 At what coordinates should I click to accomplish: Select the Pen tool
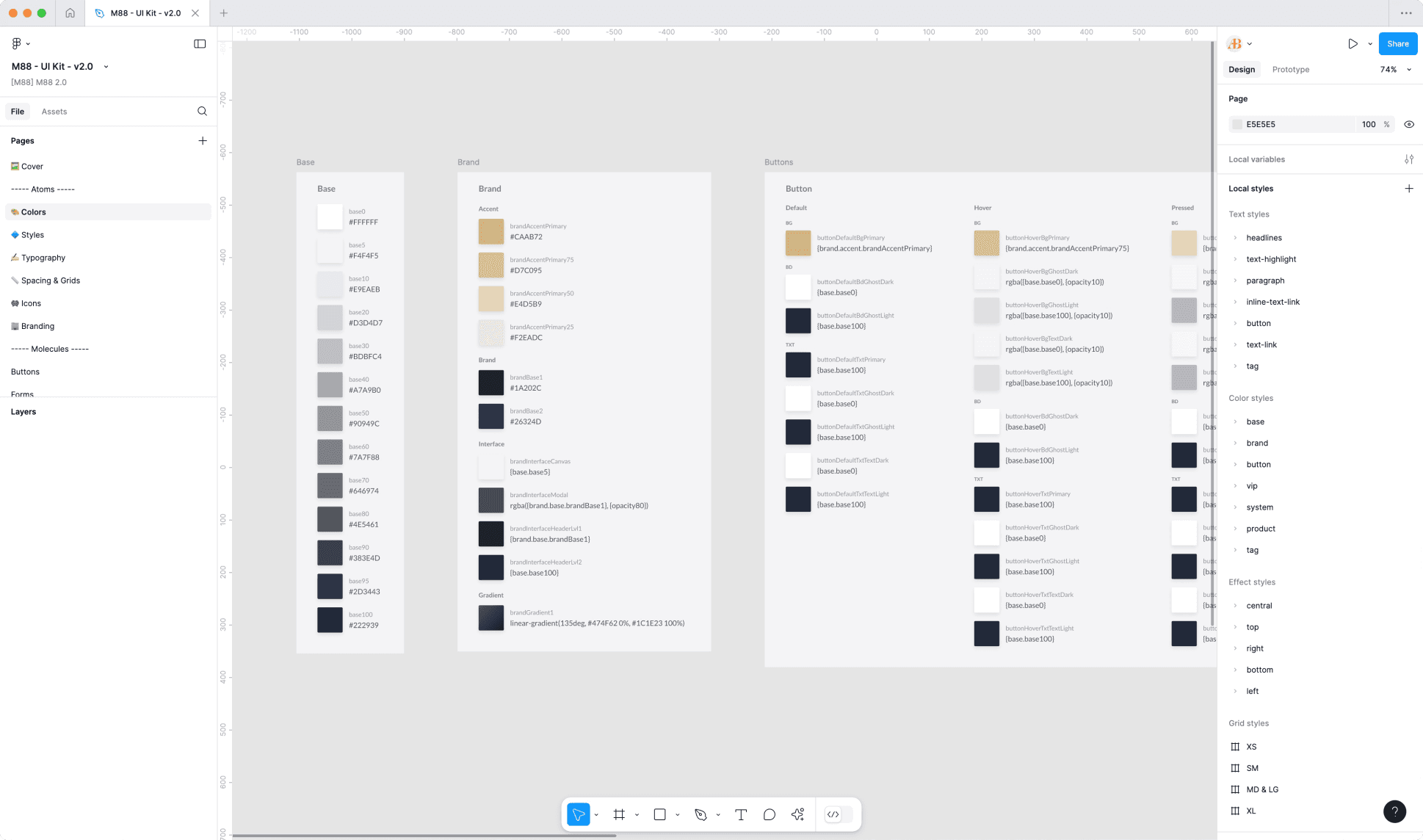[700, 814]
